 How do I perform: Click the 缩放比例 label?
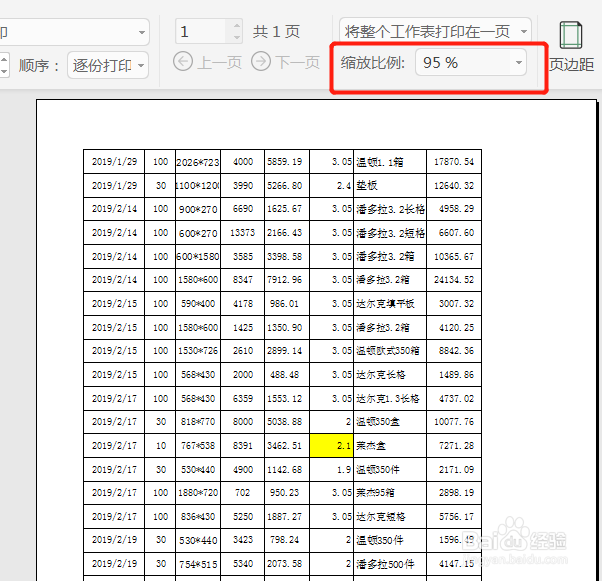click(372, 62)
